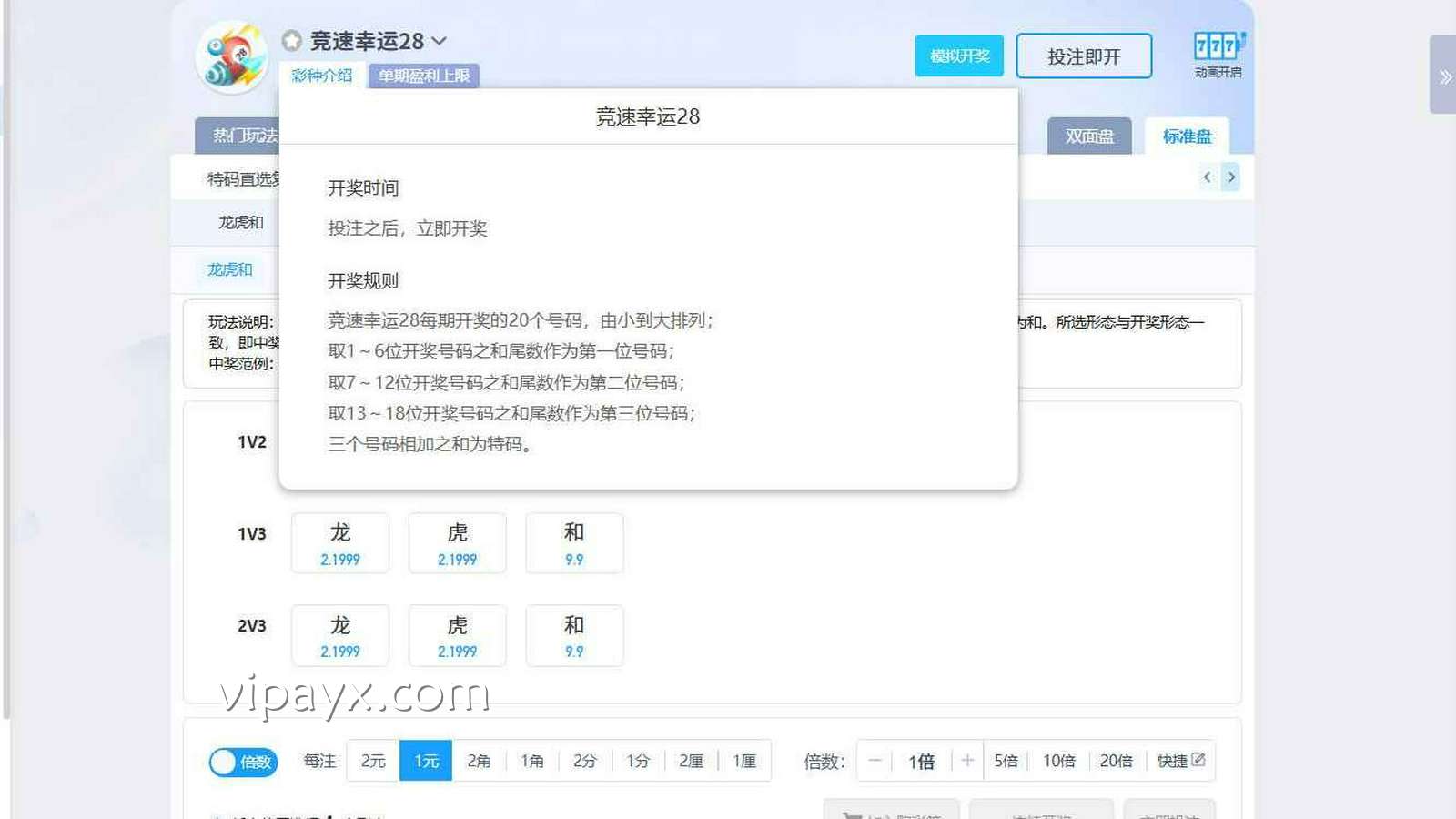Choose 1角 per bet unit

click(532, 761)
